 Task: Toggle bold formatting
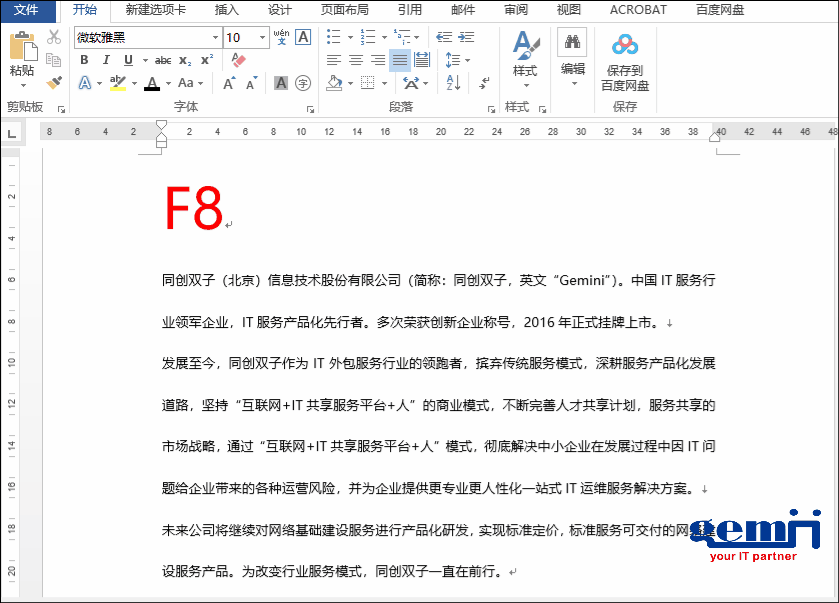pos(85,58)
